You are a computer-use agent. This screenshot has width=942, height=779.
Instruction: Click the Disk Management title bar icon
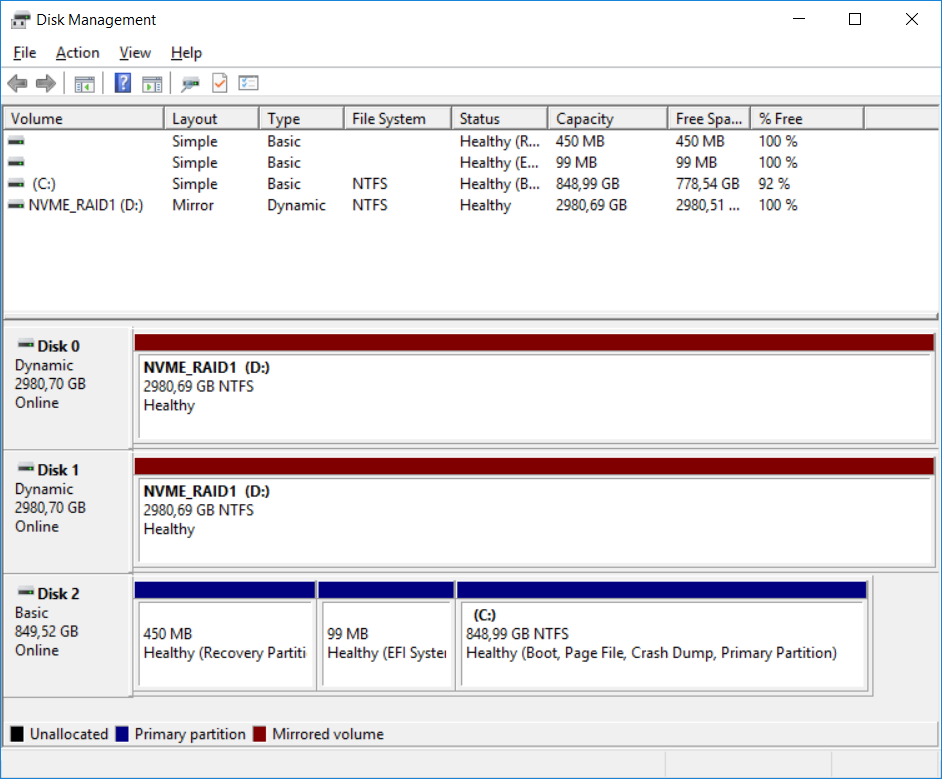20,20
